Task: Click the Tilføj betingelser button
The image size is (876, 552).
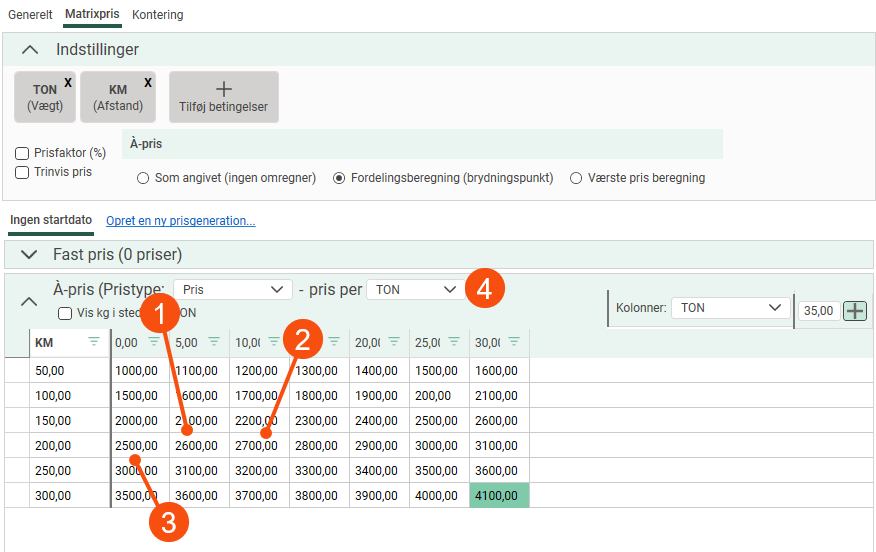Action: 223,97
